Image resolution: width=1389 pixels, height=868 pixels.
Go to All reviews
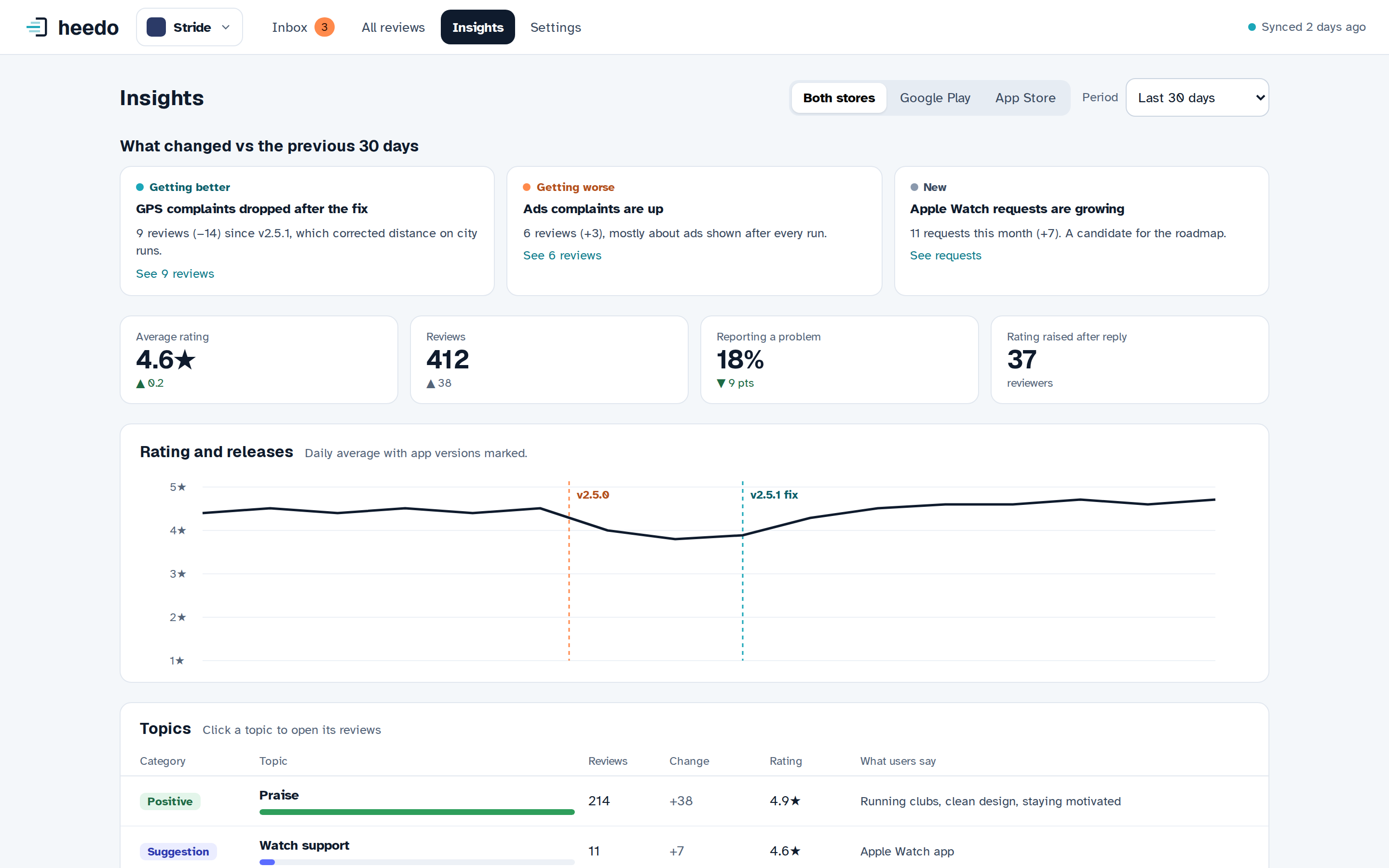pos(393,27)
